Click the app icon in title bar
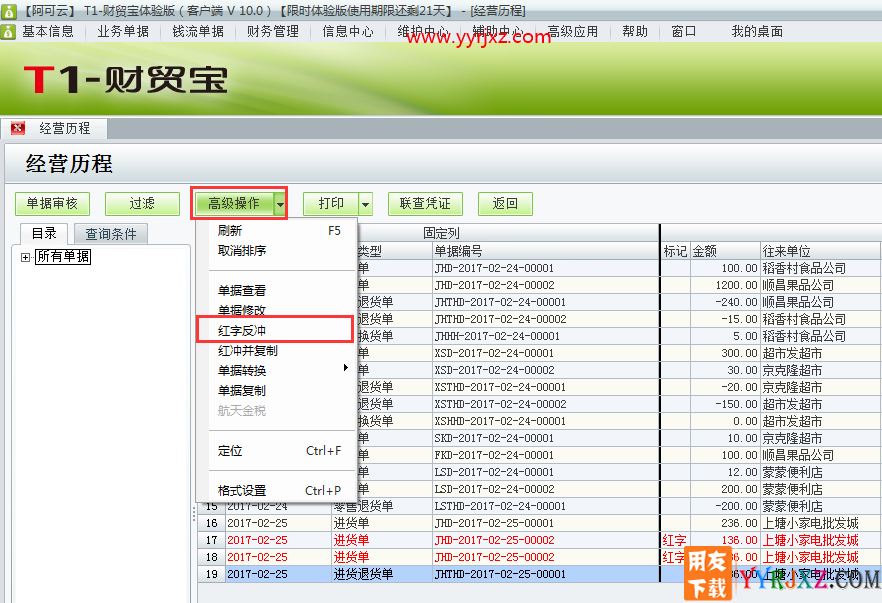Screen dimensions: 882x603 pyautogui.click(x=8, y=10)
